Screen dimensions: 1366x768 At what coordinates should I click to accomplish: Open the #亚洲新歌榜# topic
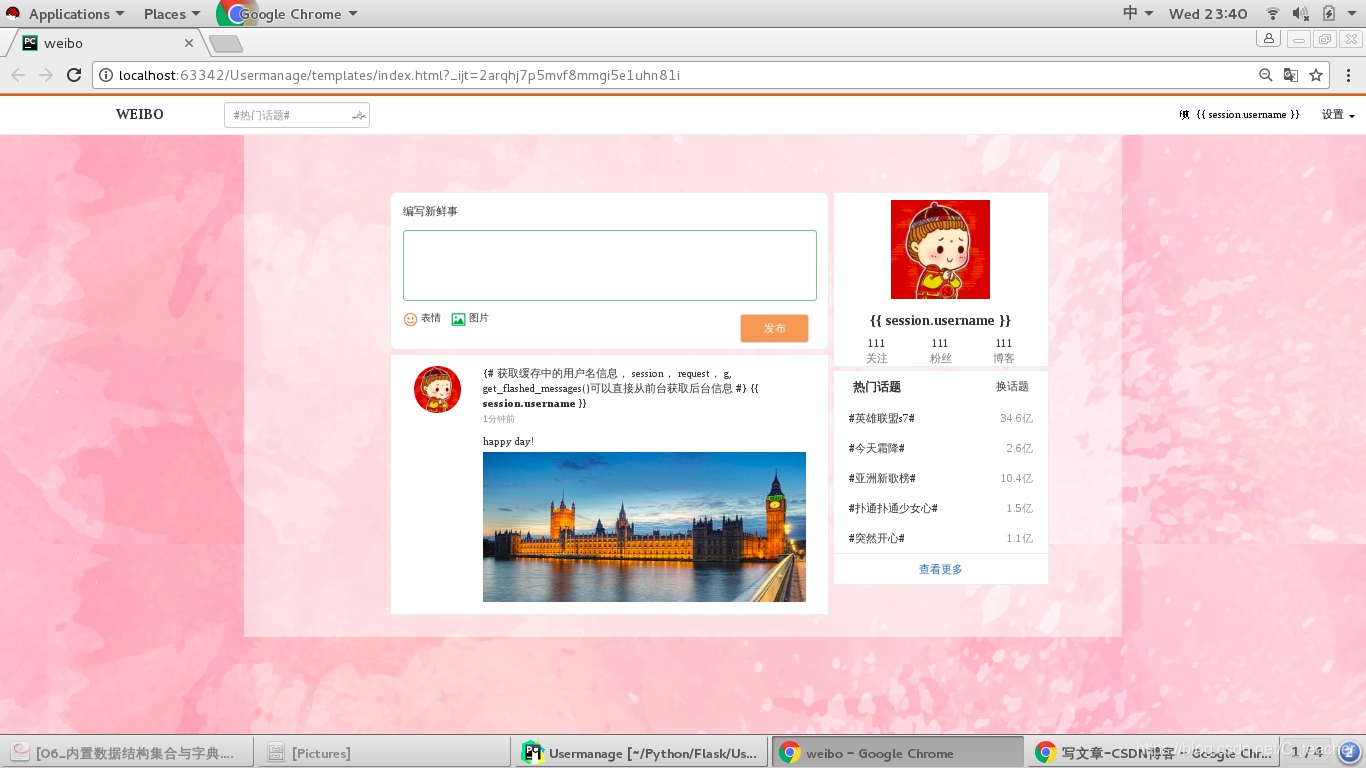tap(882, 478)
